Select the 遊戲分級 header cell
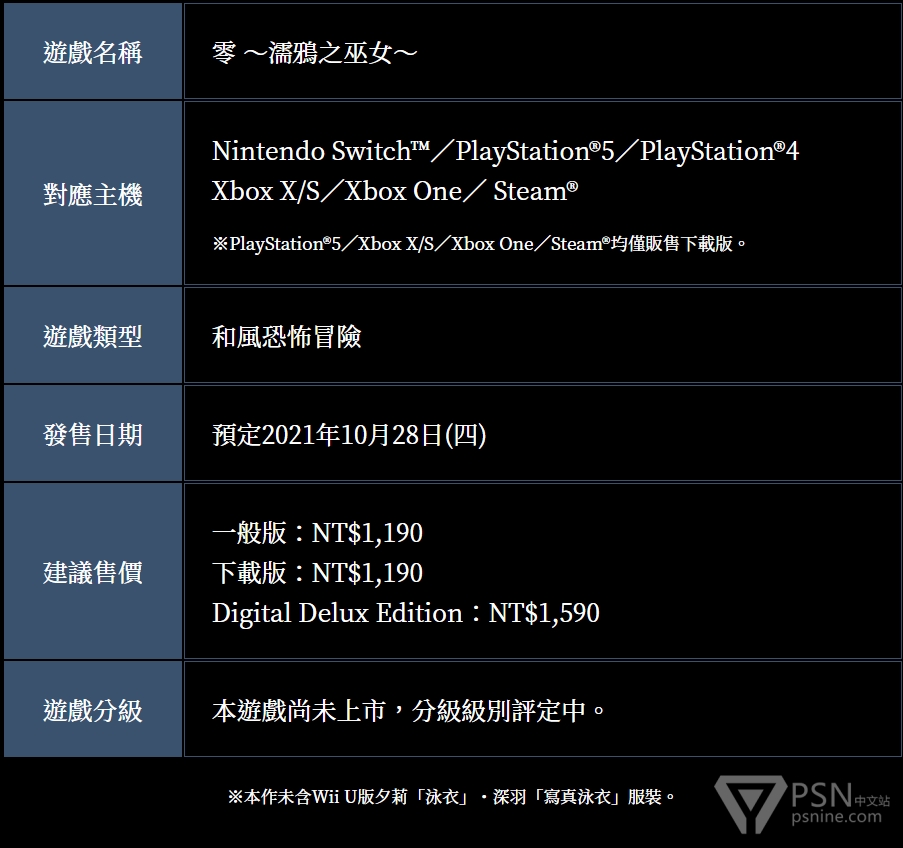The height and width of the screenshot is (848, 903). 93,710
